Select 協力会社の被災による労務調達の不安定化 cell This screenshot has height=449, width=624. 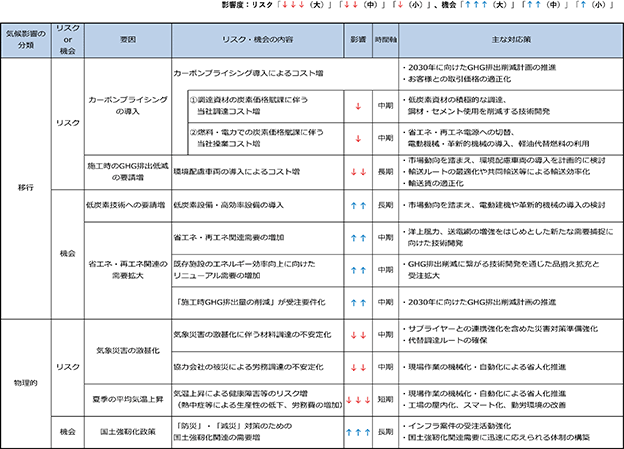258,367
